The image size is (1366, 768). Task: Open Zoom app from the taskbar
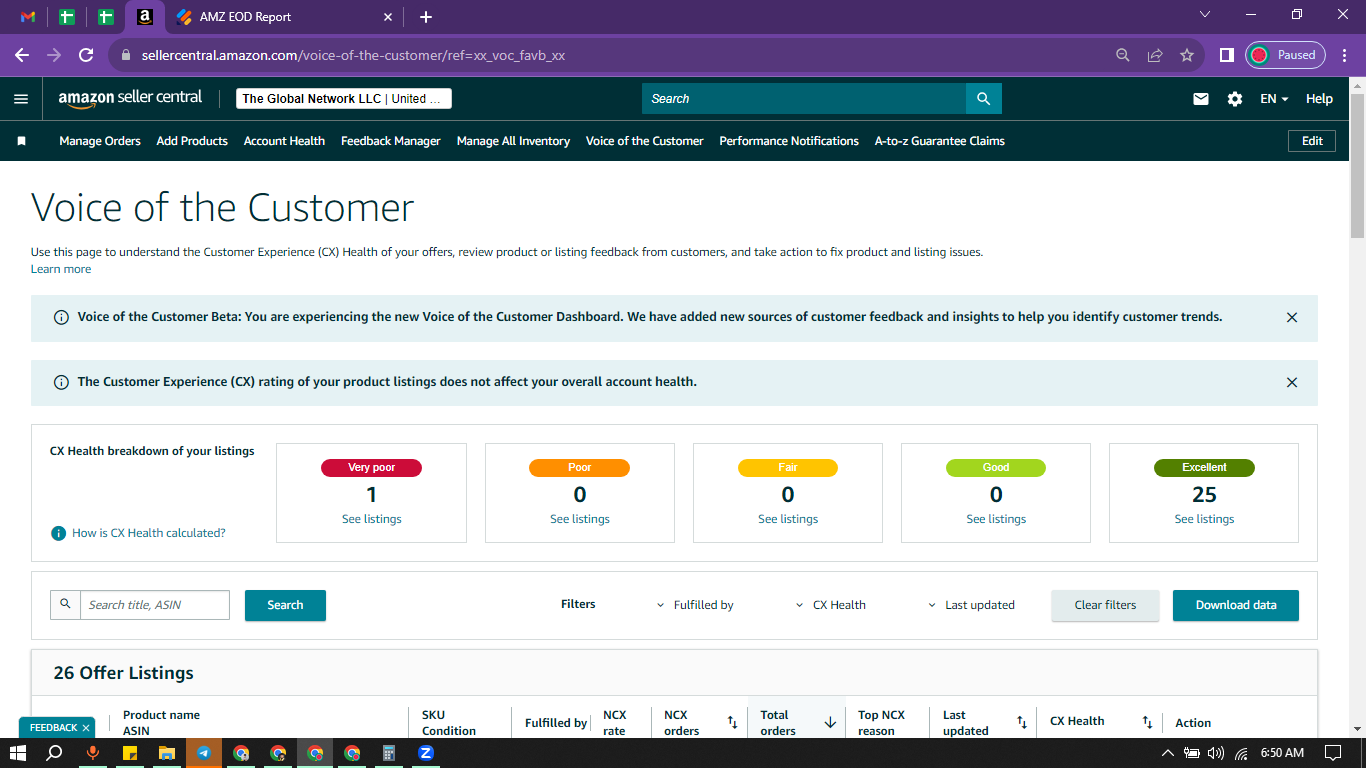click(426, 753)
